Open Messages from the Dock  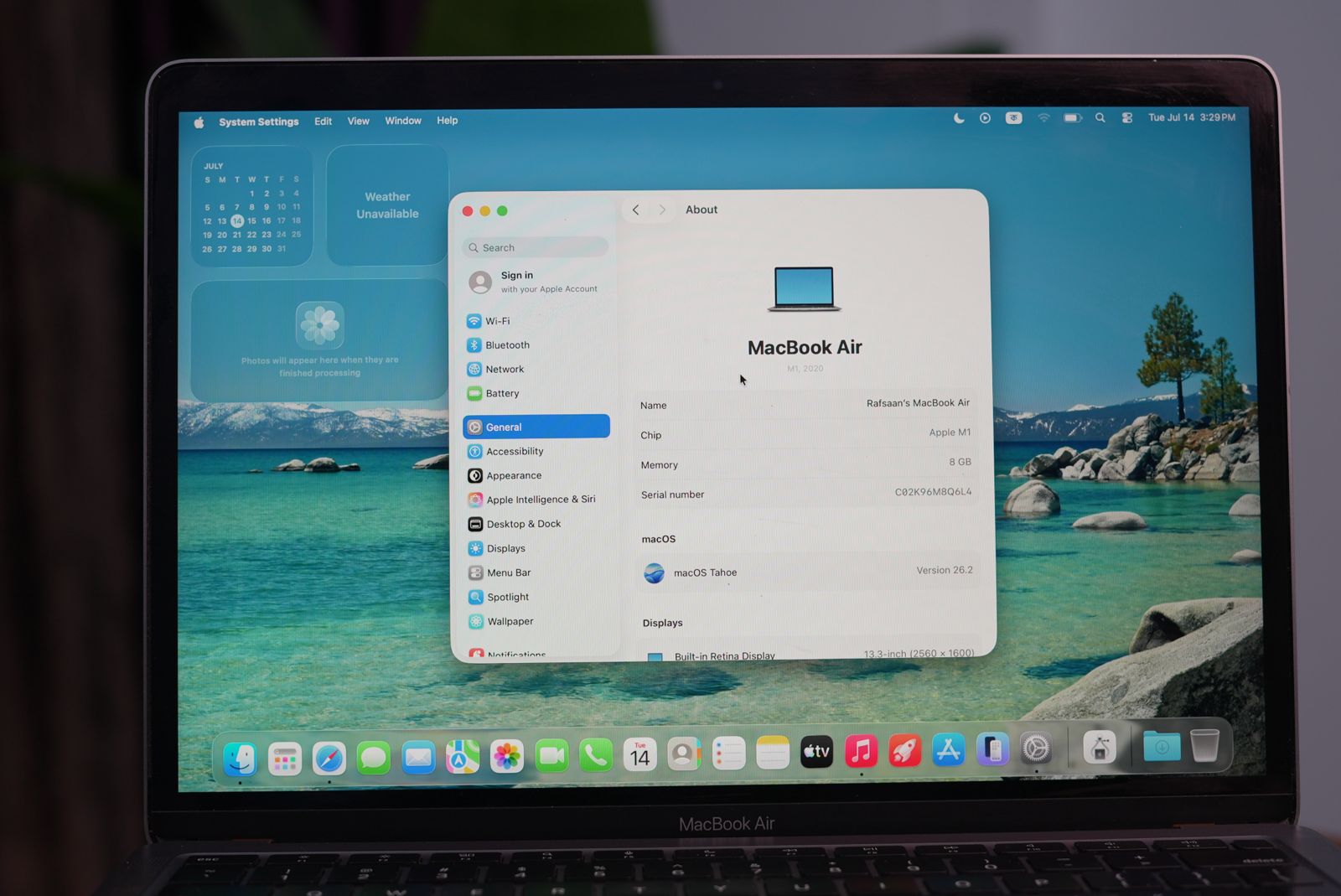(374, 759)
